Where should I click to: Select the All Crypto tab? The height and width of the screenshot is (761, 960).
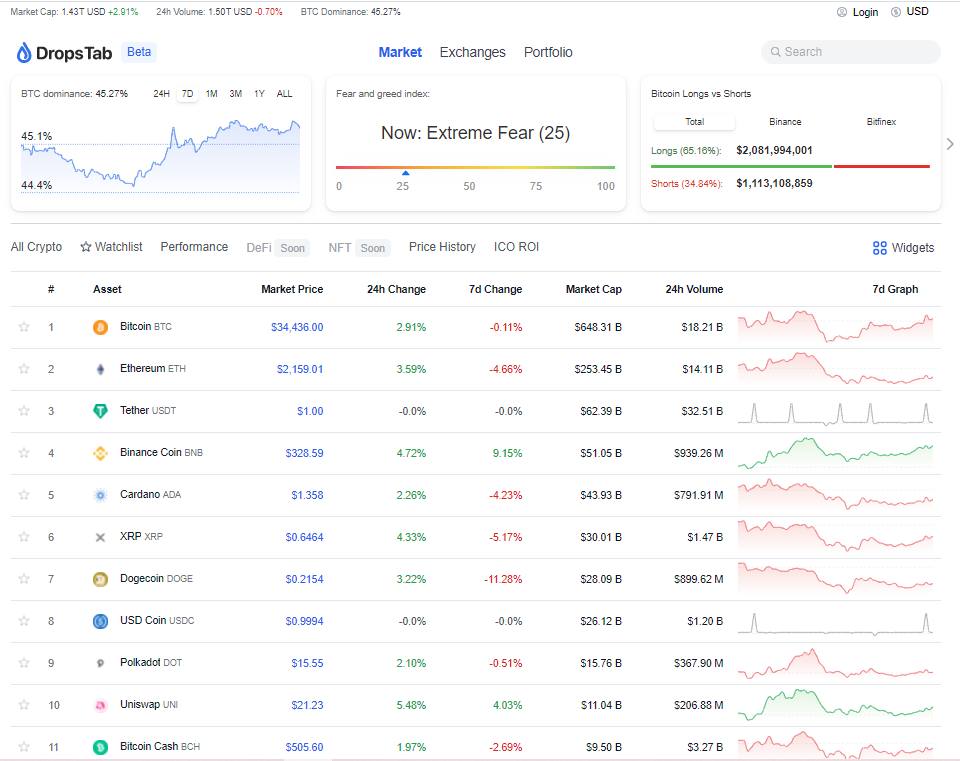[36, 247]
